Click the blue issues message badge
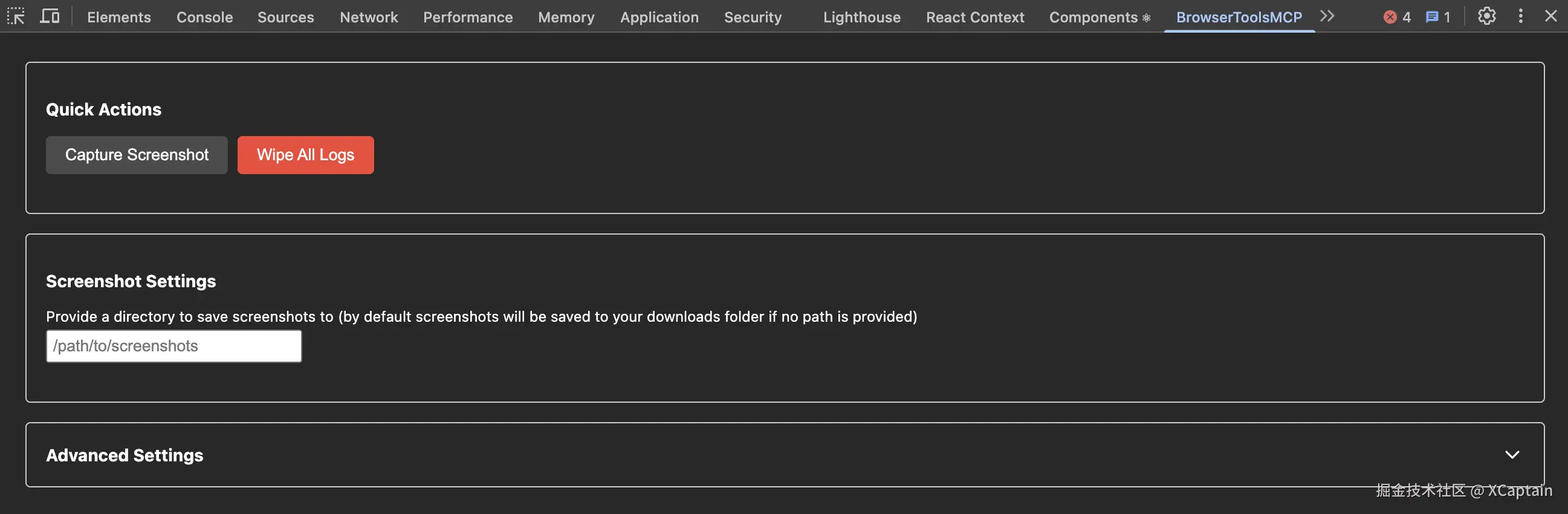The width and height of the screenshot is (1568, 514). [1438, 17]
